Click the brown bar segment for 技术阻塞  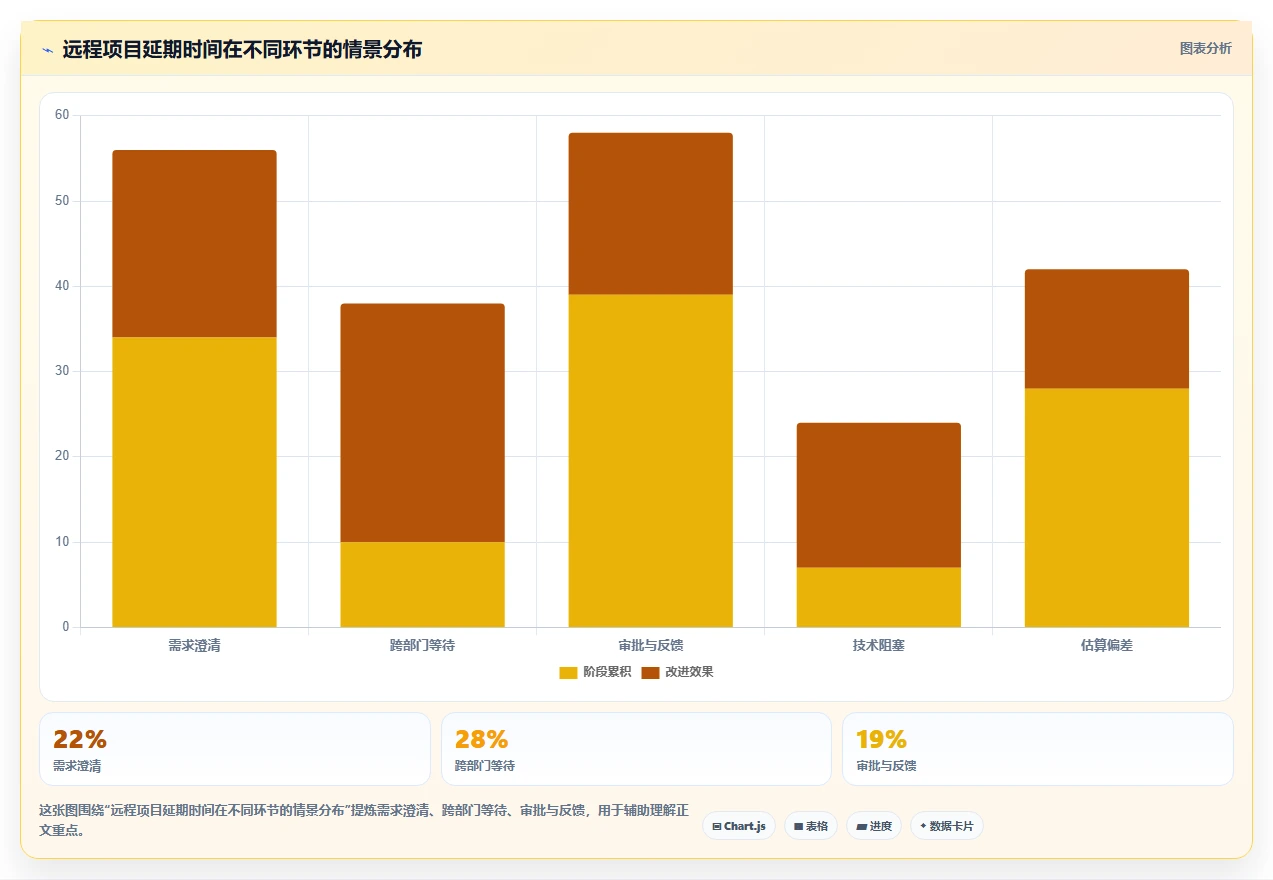[878, 495]
